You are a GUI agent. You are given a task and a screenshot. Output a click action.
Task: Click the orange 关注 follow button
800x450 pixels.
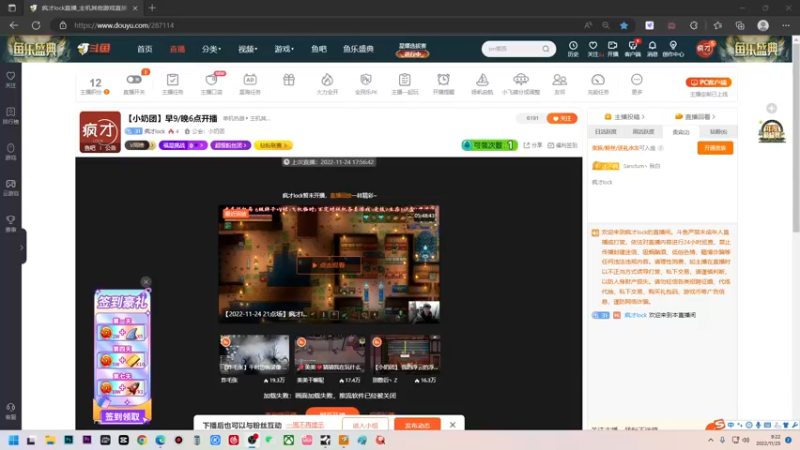point(562,118)
